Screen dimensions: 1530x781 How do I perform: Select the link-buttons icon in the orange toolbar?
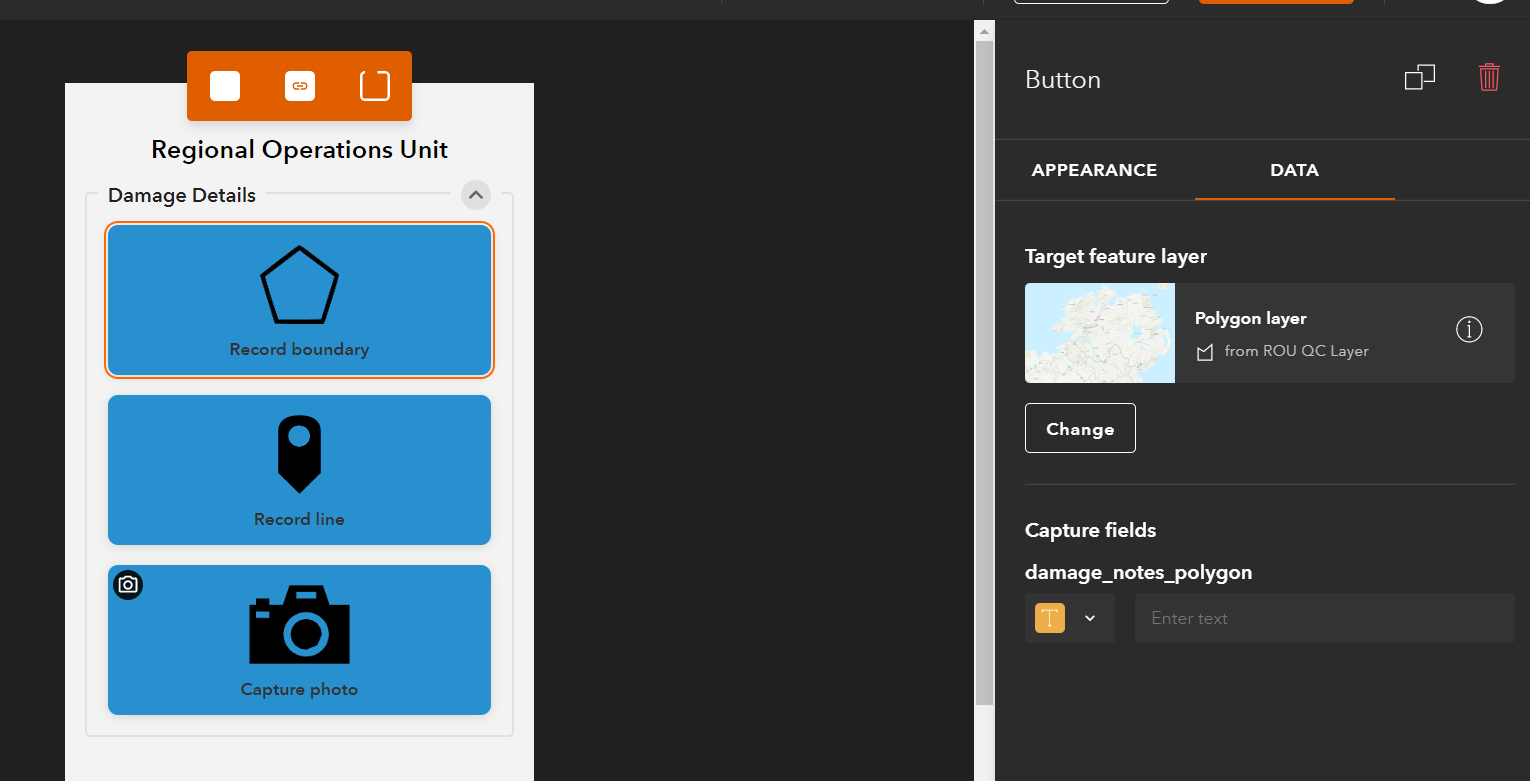tap(299, 85)
